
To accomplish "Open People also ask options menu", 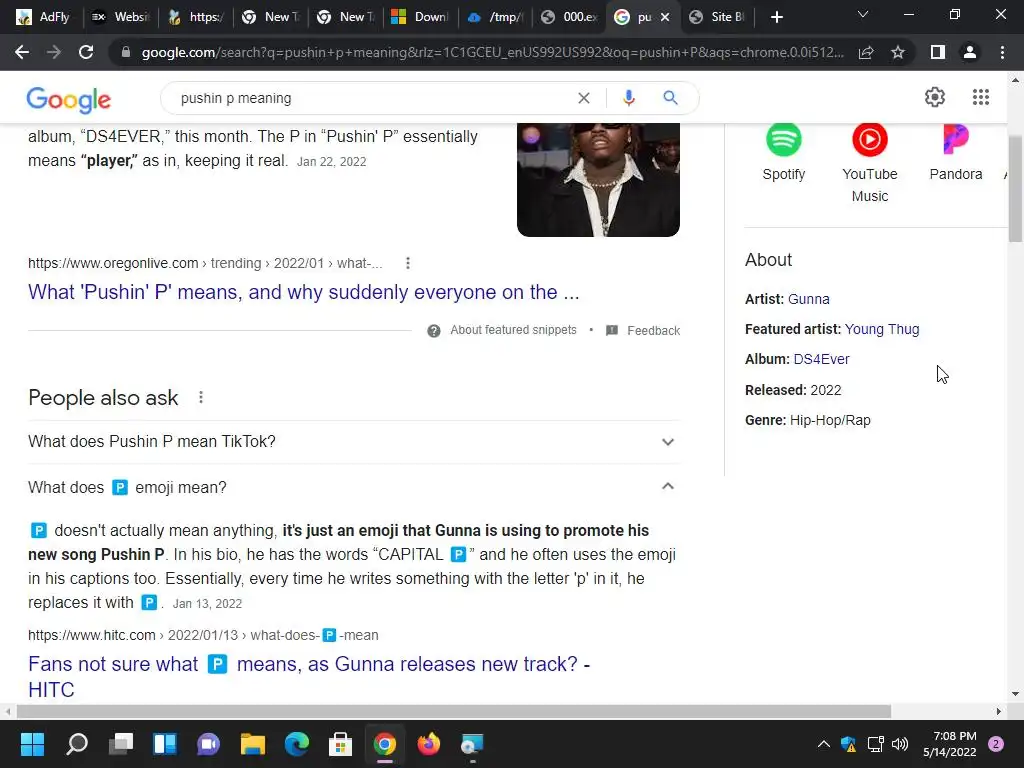I will click(201, 397).
